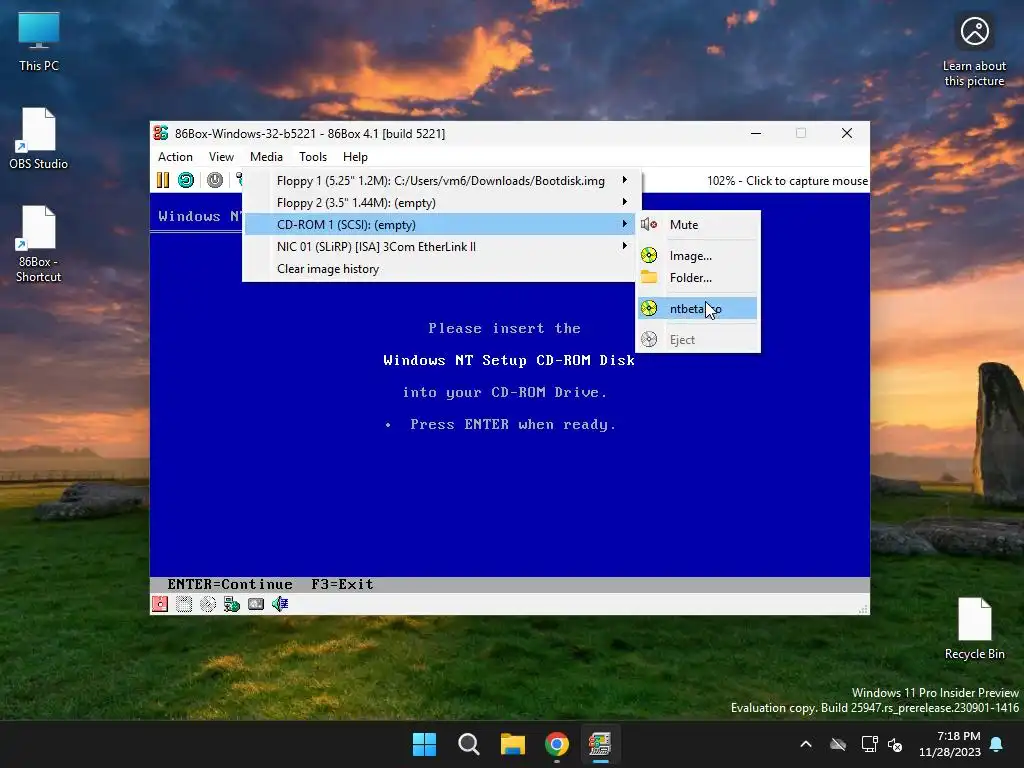The height and width of the screenshot is (768, 1024).
Task: Click the grey ACPI shutdown power icon
Action: (x=215, y=180)
